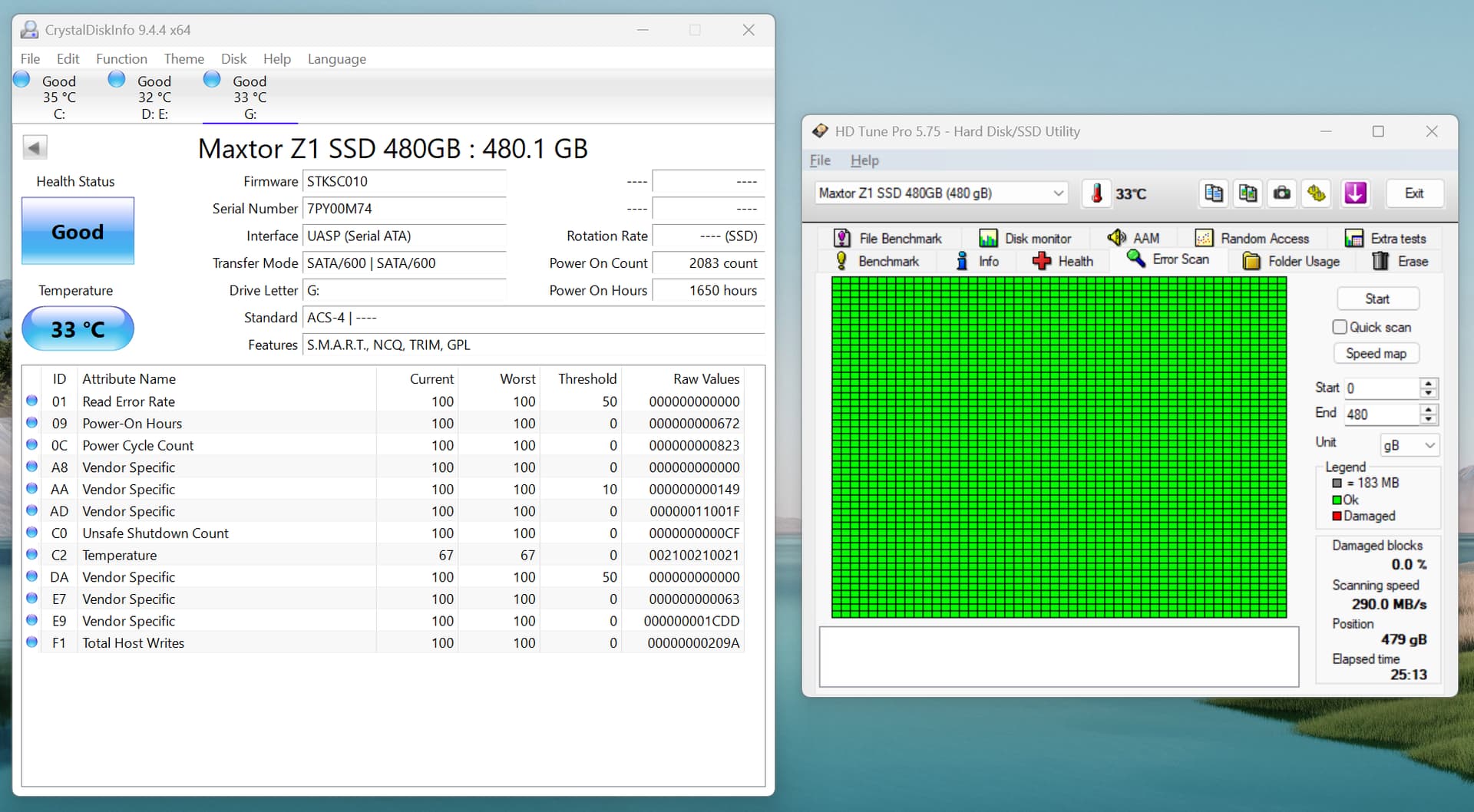This screenshot has height=812, width=1474.
Task: Open the Help menu in CrystalDiskInfo
Action: point(276,59)
